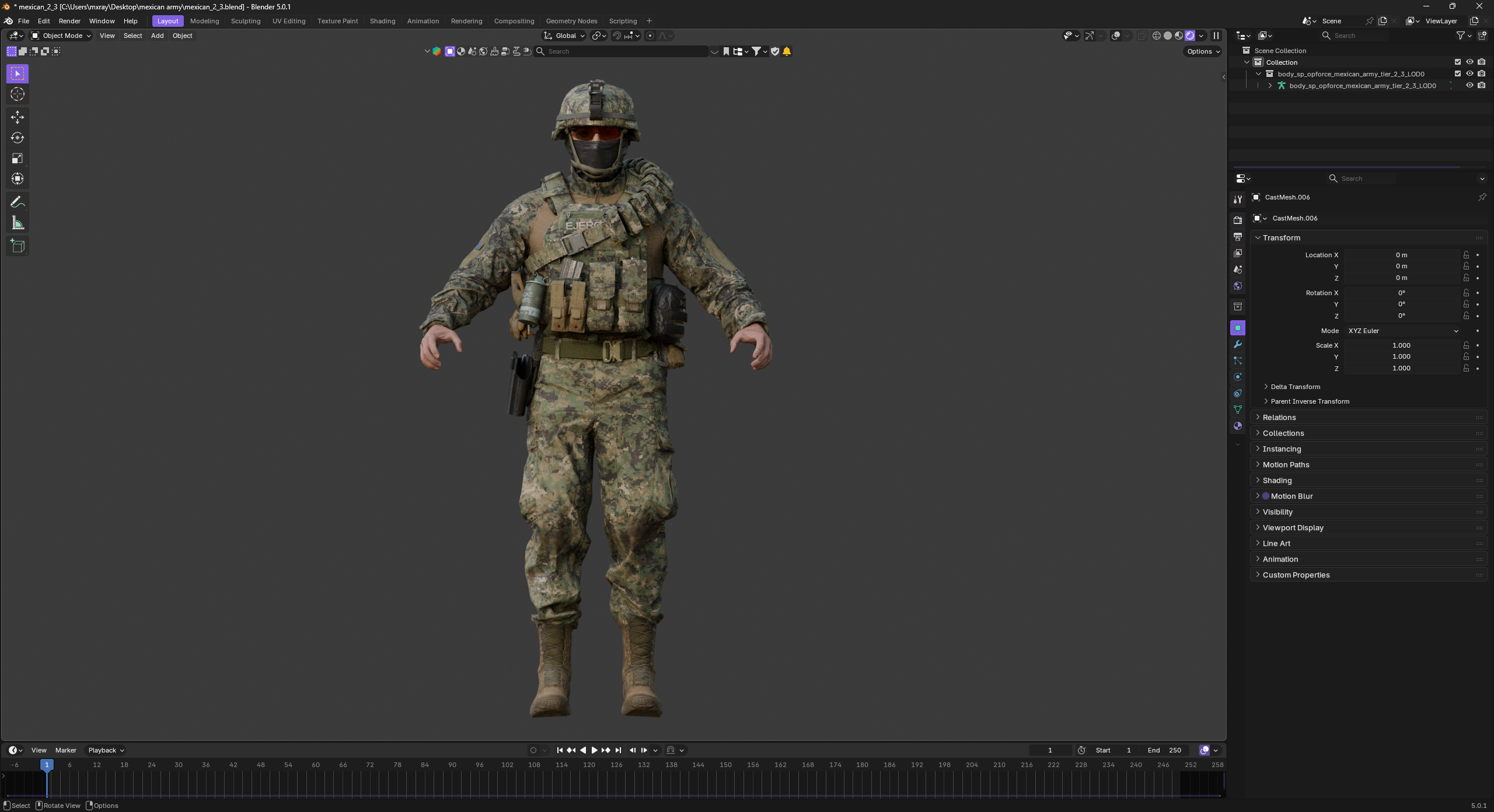The height and width of the screenshot is (812, 1494).
Task: Switch to the Shading workspace tab
Action: click(x=382, y=21)
